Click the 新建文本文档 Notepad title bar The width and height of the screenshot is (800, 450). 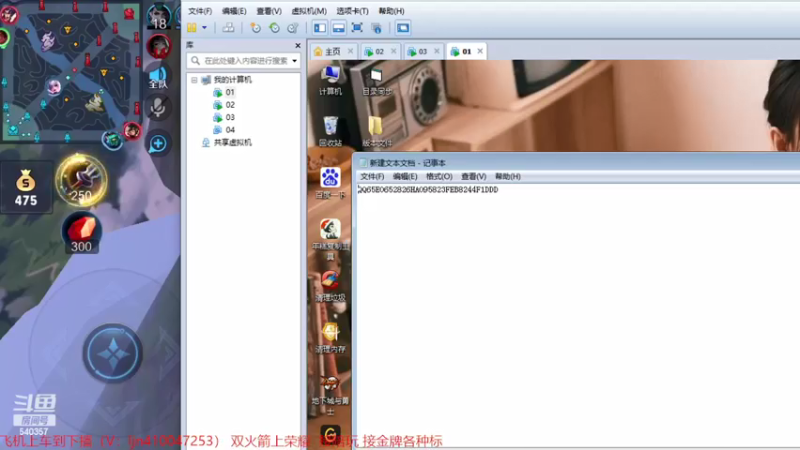(577, 163)
